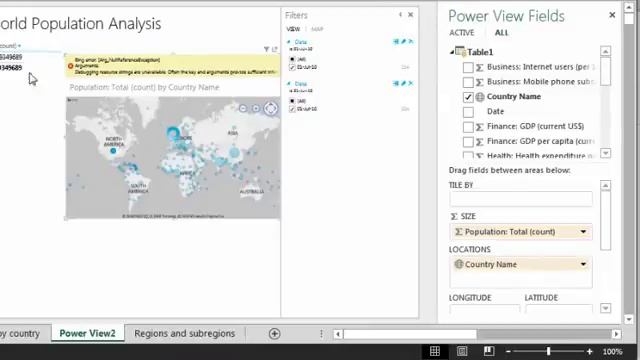Screen dimensions: 640x360
Task: Click the empty TILE BY field box
Action: [x=521, y=199]
